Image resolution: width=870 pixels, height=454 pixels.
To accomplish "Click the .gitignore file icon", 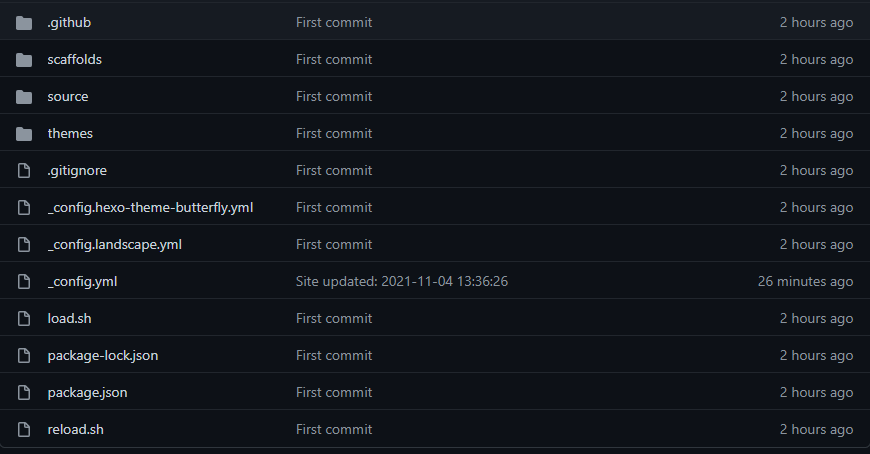I will (24, 170).
